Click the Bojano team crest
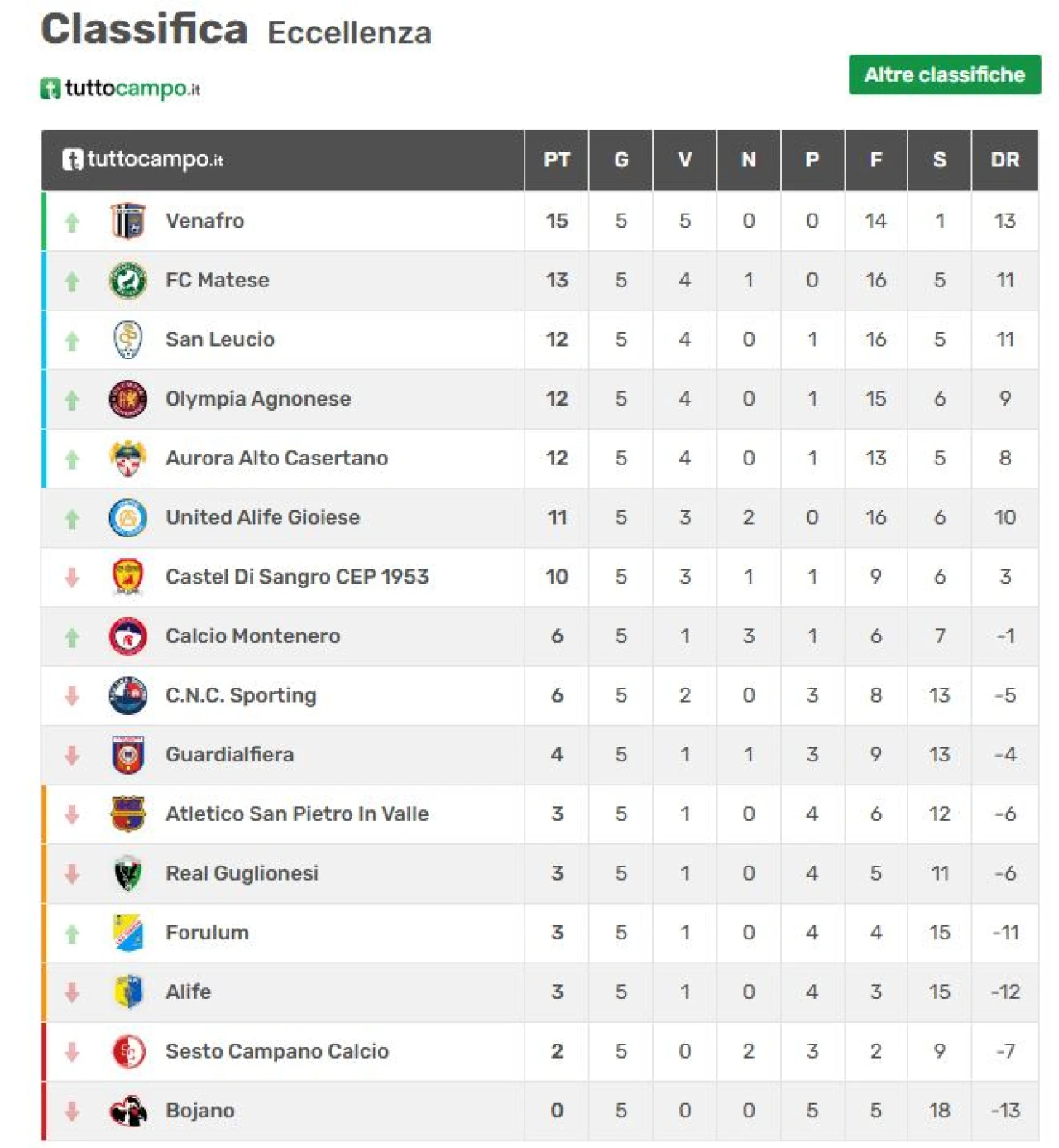This screenshot has width=1059, height=1148. (127, 1111)
